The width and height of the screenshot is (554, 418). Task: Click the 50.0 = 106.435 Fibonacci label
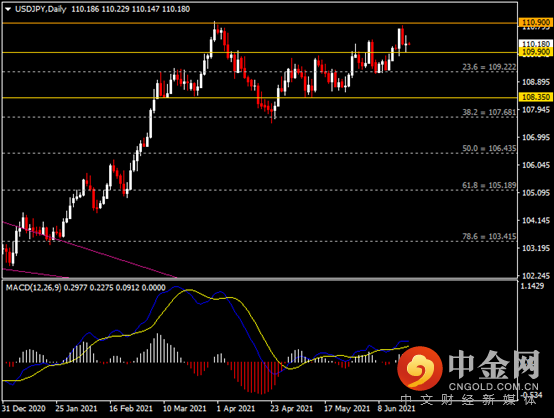tap(489, 148)
